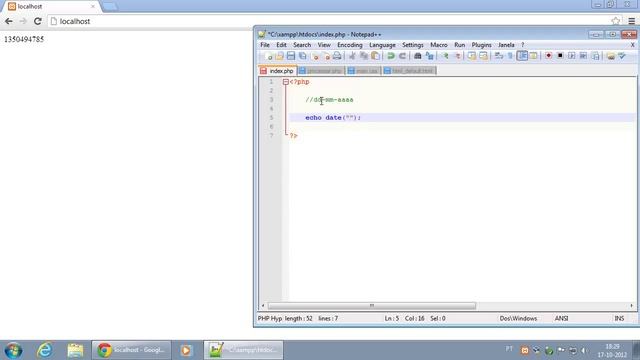Screen dimensions: 640x360
Task: Click the Chrome Back button
Action: pos(9,21)
